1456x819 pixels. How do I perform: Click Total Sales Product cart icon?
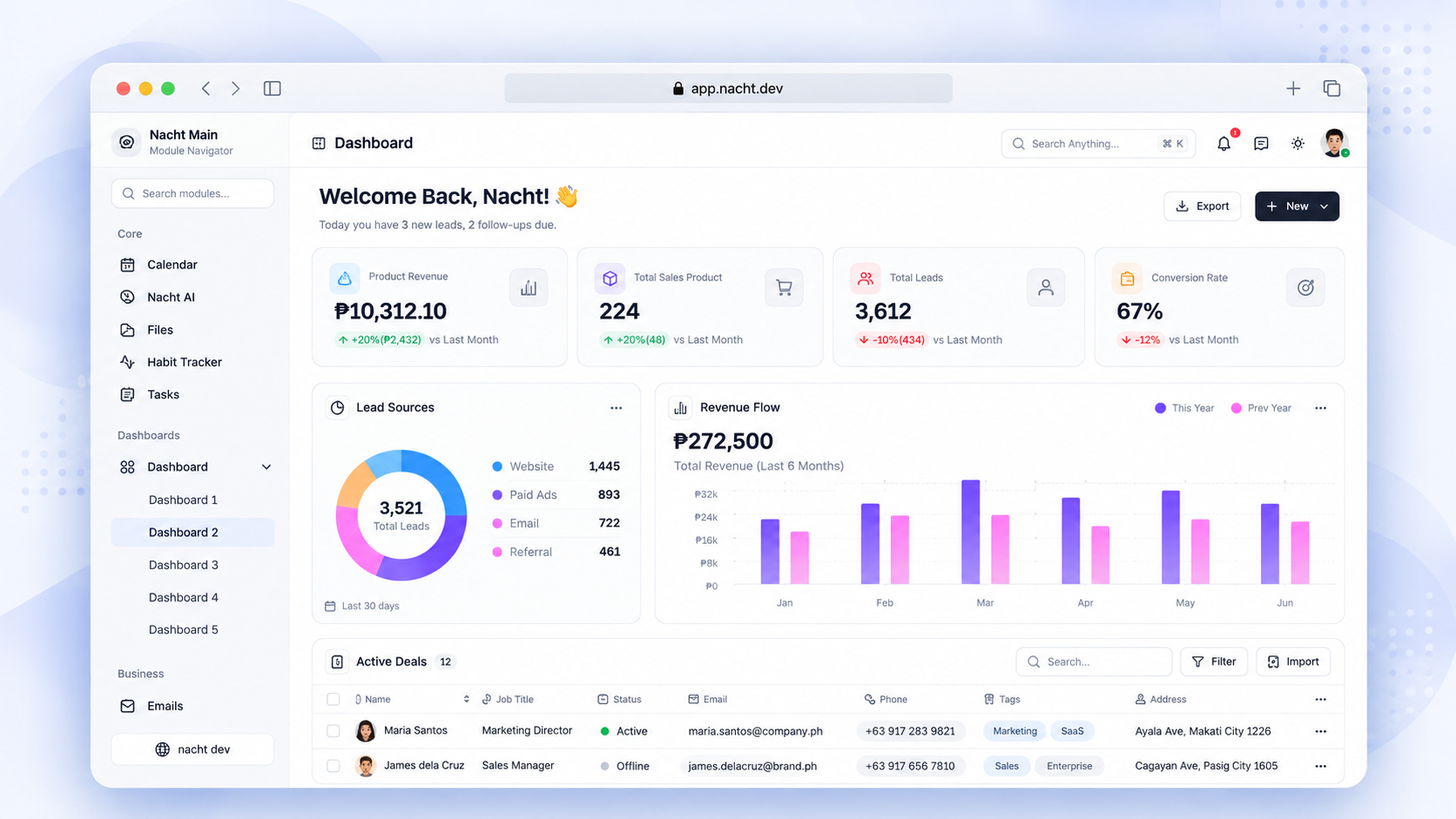pyautogui.click(x=784, y=288)
